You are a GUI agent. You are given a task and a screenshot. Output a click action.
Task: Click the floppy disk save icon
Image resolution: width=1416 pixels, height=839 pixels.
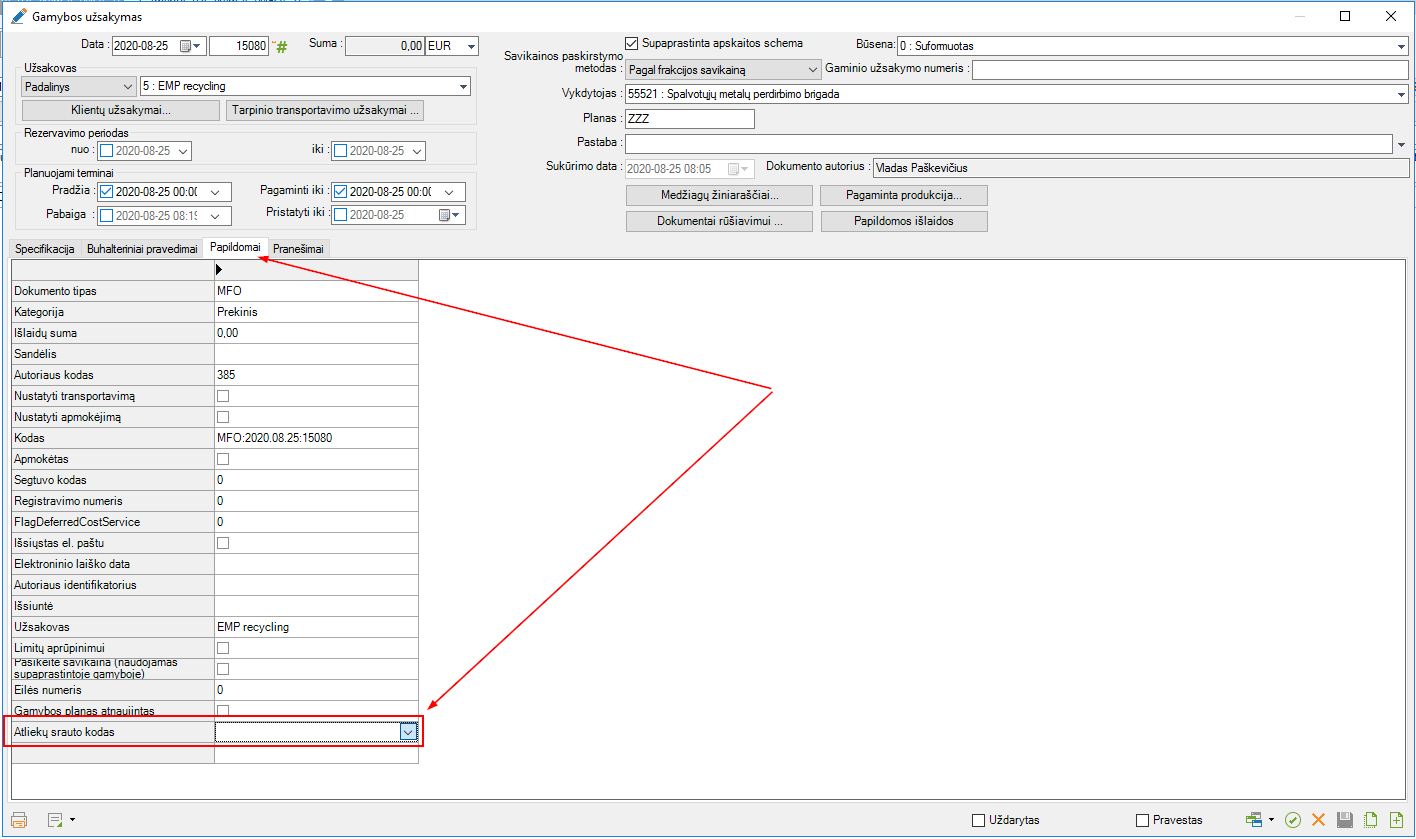(x=1345, y=820)
